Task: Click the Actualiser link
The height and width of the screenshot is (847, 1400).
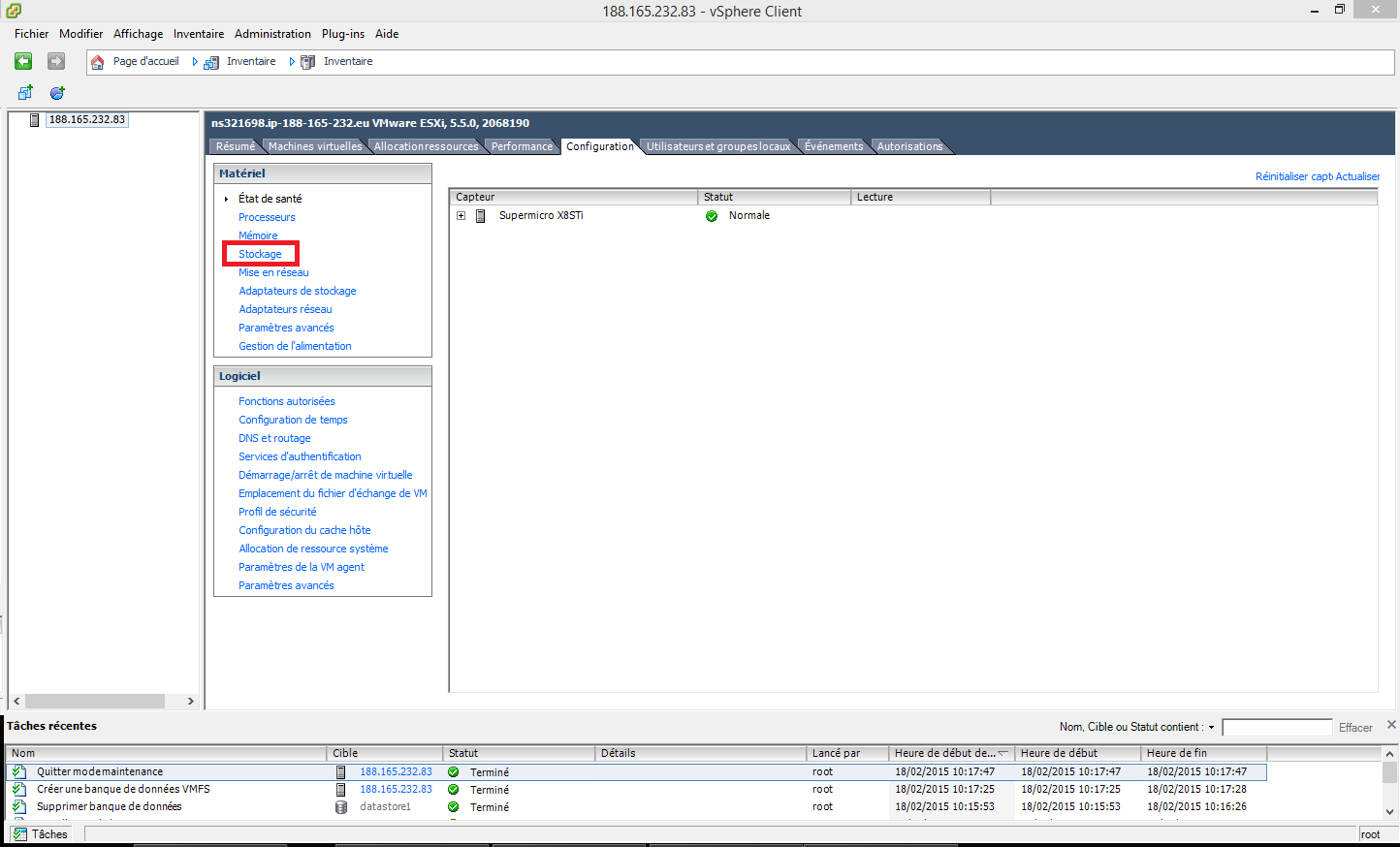Action: (x=1357, y=176)
